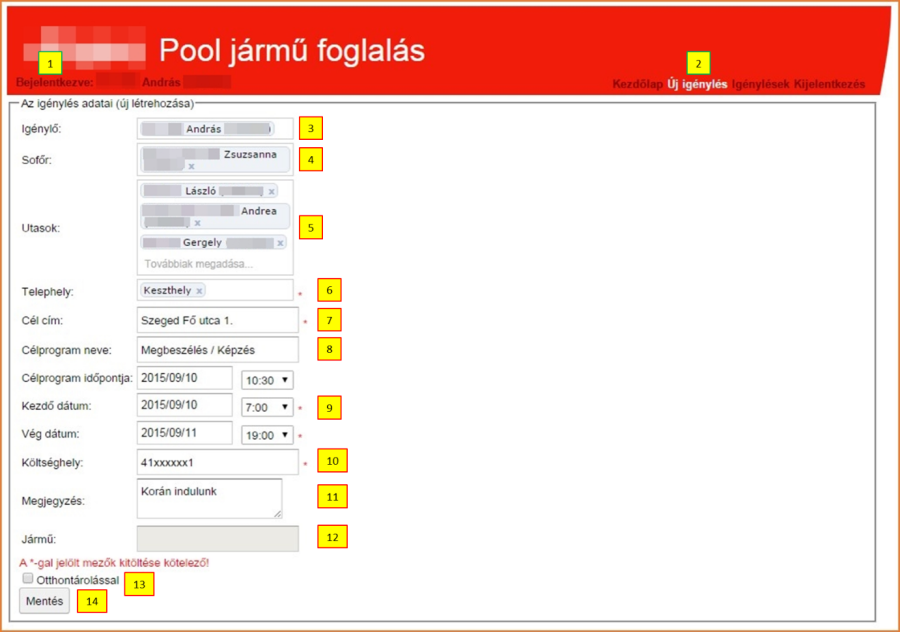Click the Költséghely input field

tap(217, 463)
